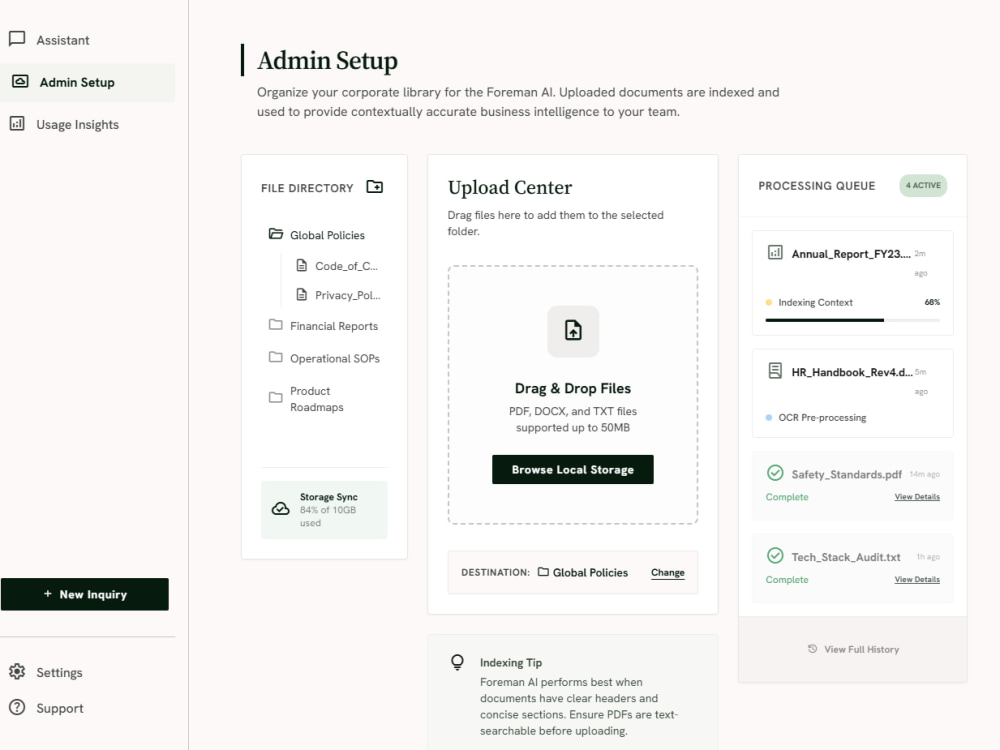Click the Indexing Tip heading
Image resolution: width=1000 pixels, height=750 pixels.
511,663
